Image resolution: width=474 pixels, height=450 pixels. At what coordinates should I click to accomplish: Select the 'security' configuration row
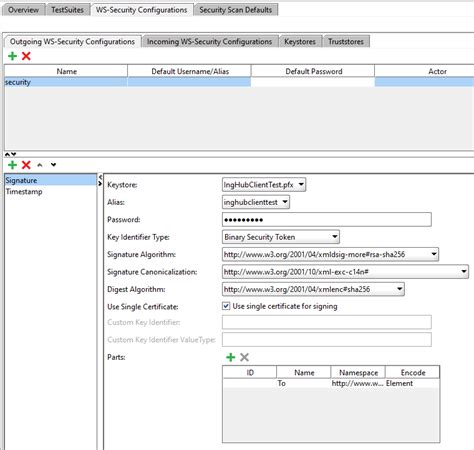(x=239, y=82)
